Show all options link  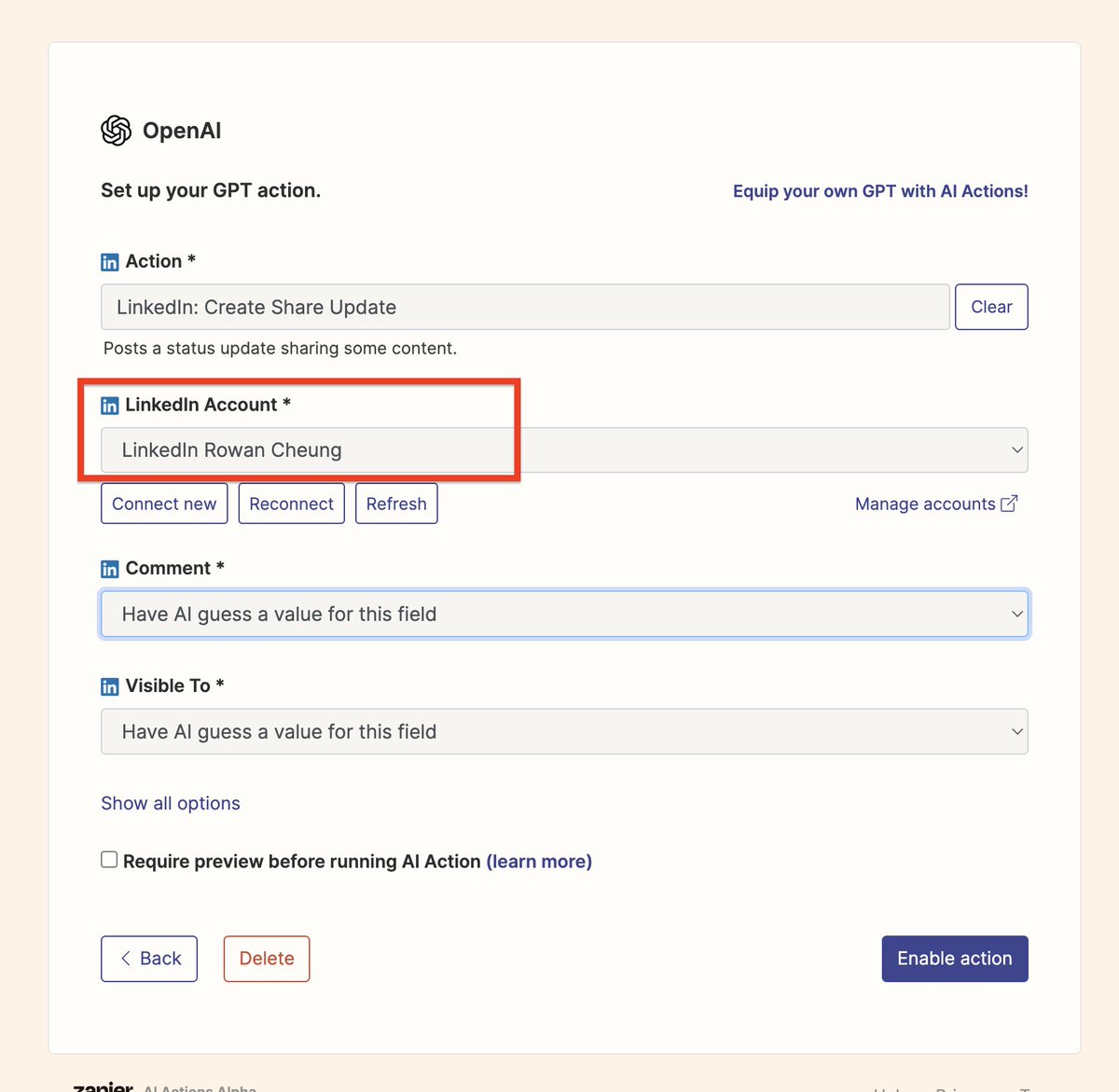(x=171, y=804)
